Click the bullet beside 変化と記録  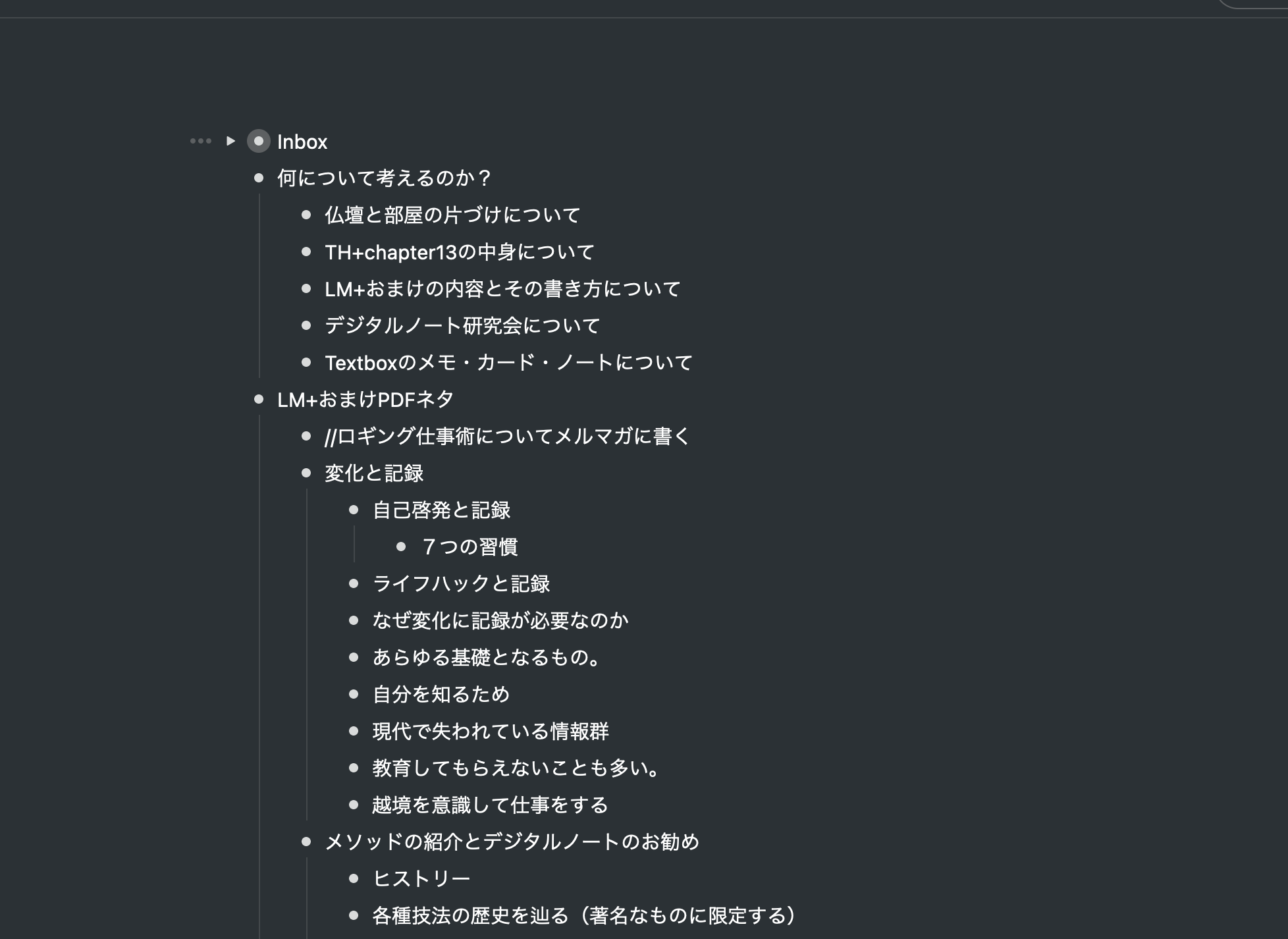click(x=306, y=471)
